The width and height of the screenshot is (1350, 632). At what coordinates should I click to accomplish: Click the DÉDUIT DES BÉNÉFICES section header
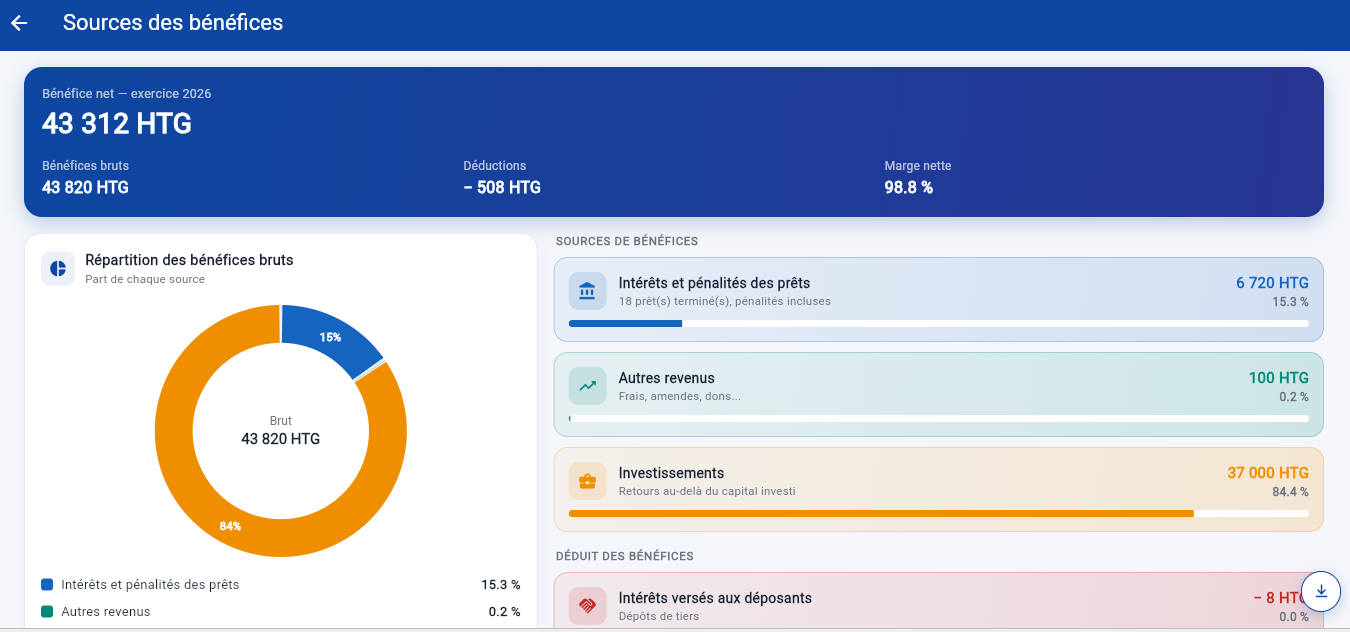coord(625,556)
